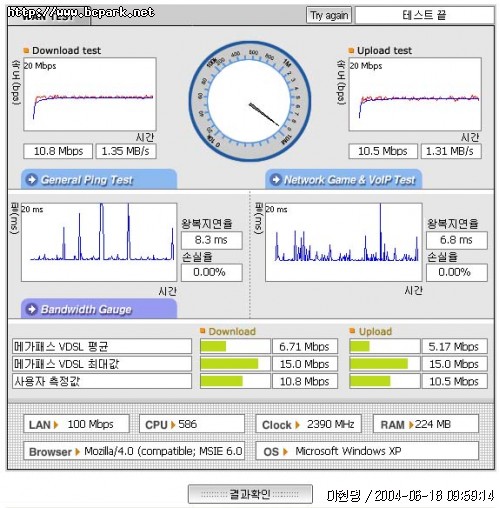Click the orange bullet beside Bandwidth Upload heading

tap(352, 331)
